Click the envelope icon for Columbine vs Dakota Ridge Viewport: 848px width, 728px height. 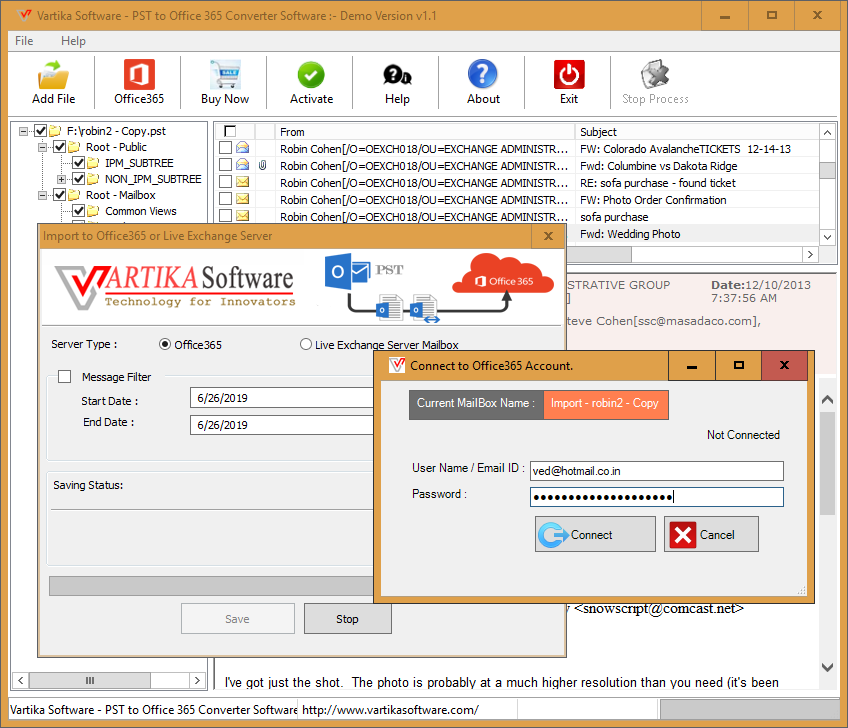coord(243,164)
